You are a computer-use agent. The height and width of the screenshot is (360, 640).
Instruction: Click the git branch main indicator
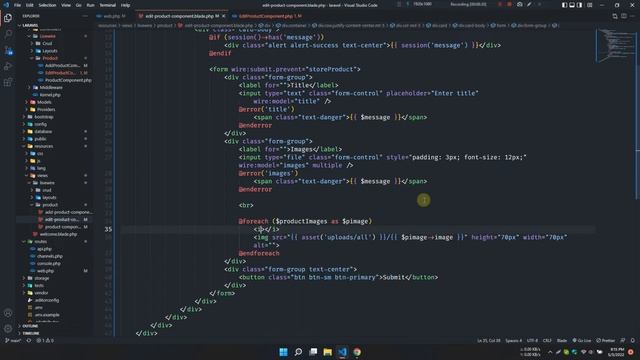13,340
